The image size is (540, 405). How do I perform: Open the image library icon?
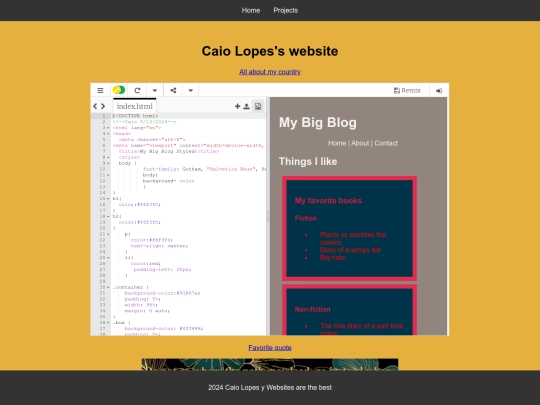(x=258, y=106)
